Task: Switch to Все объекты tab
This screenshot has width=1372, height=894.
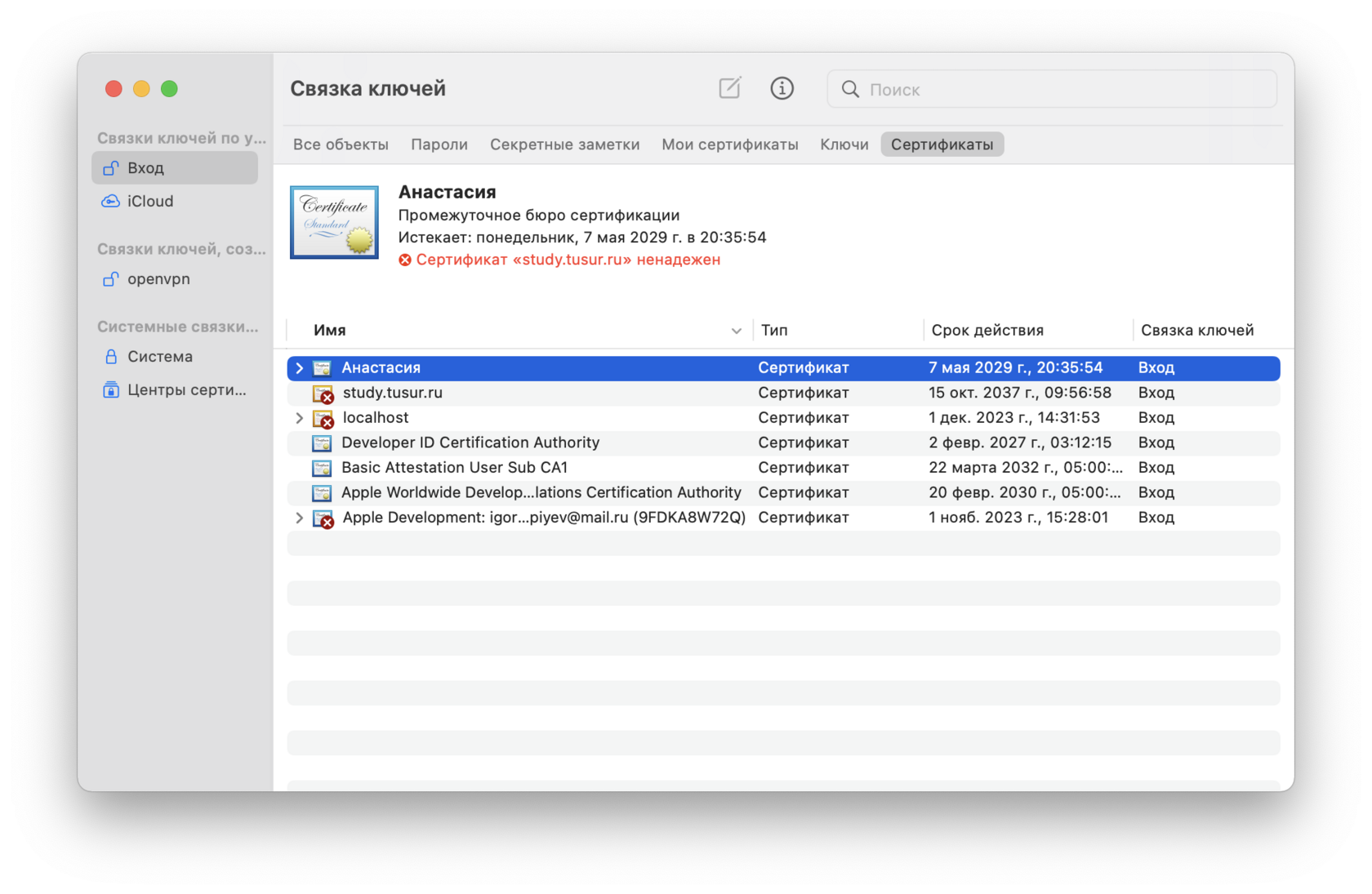Action: (x=341, y=145)
